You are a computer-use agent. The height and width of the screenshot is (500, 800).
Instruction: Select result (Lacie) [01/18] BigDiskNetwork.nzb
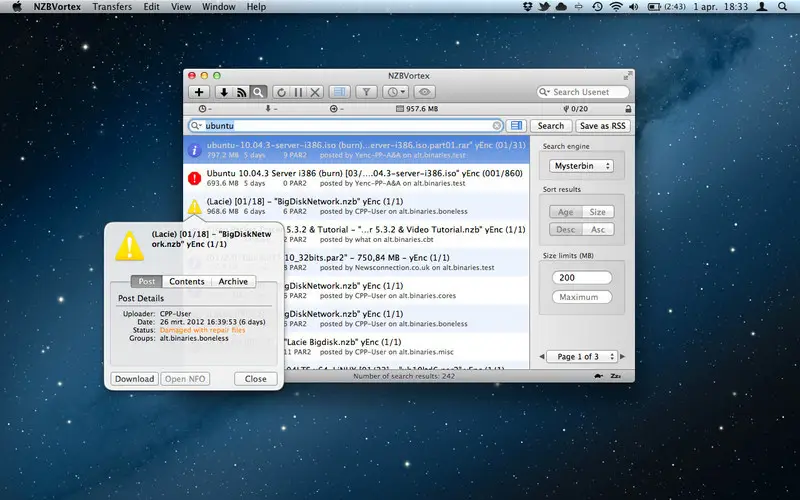pos(356,206)
